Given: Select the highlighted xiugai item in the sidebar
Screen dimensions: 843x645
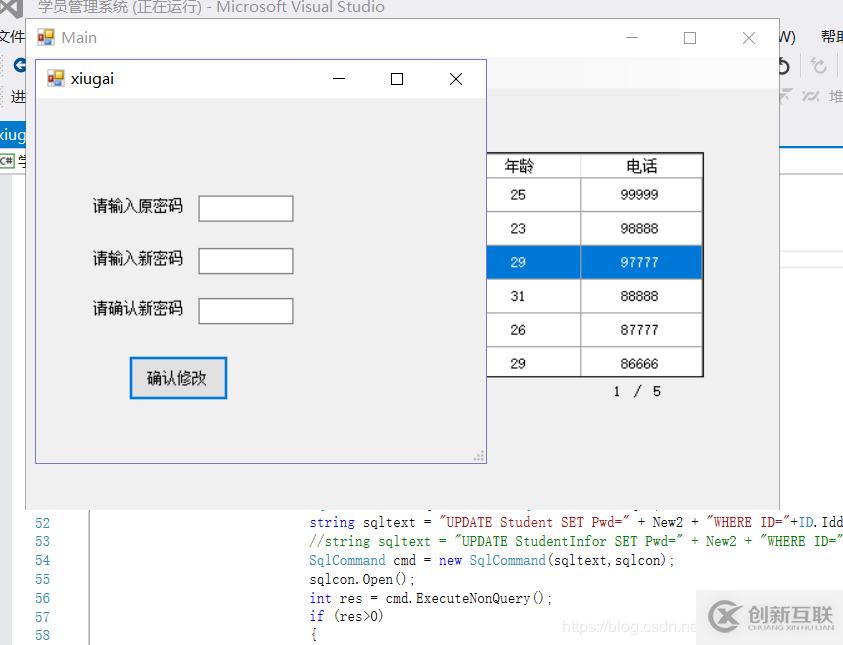Looking at the screenshot, I should click(10, 135).
